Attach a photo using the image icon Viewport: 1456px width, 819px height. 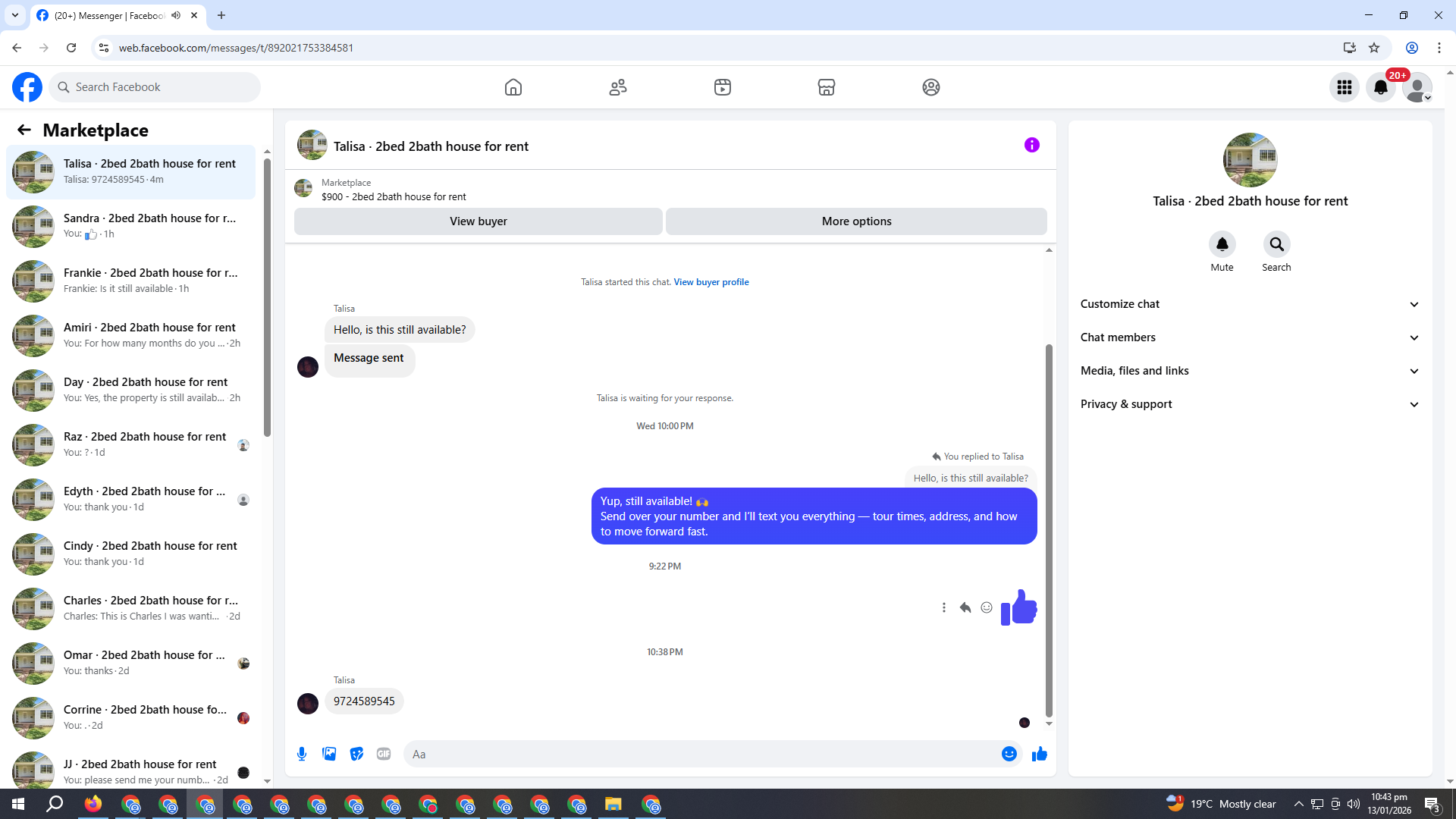[329, 754]
